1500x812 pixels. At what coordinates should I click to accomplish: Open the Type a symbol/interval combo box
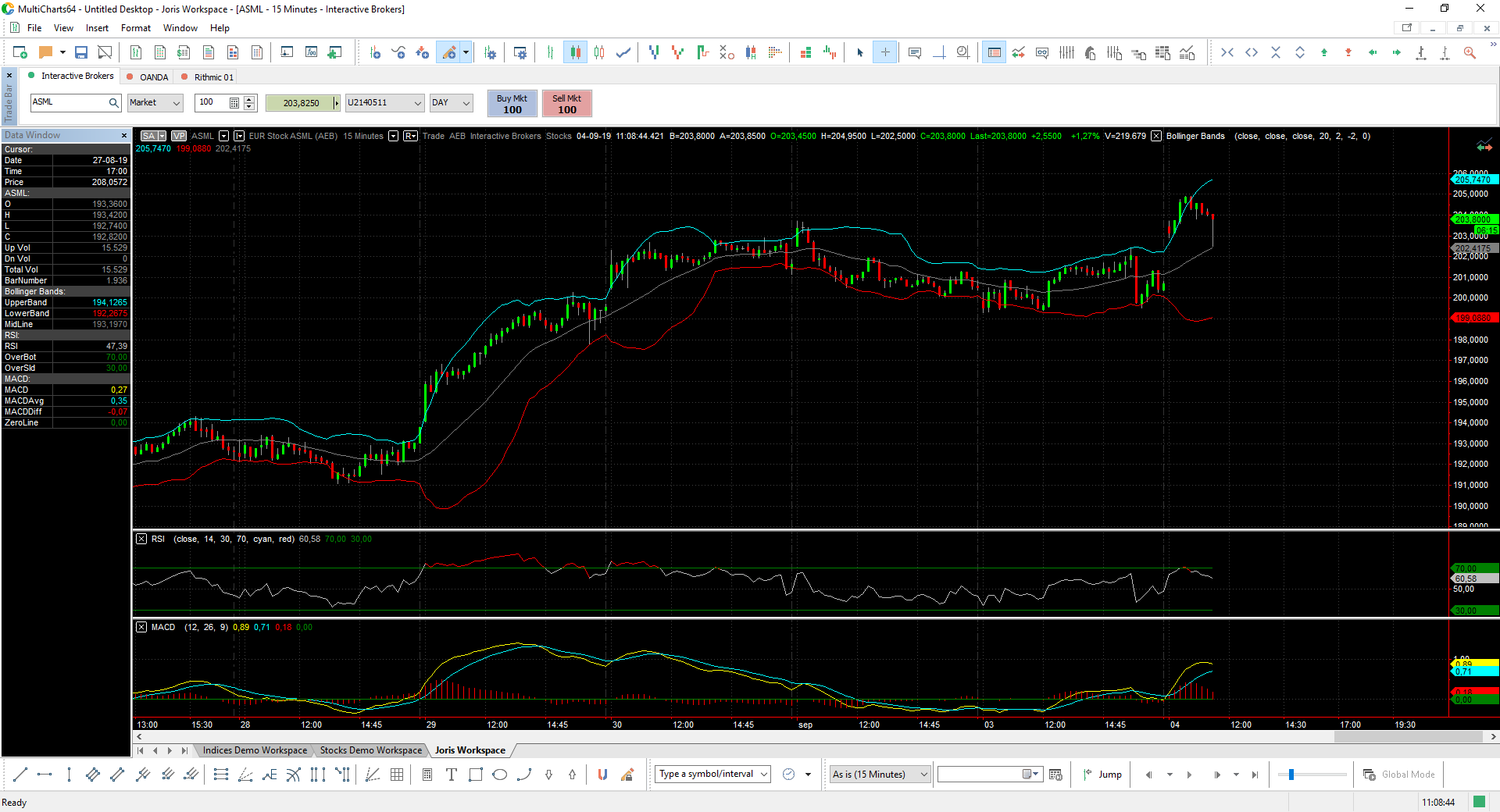712,775
